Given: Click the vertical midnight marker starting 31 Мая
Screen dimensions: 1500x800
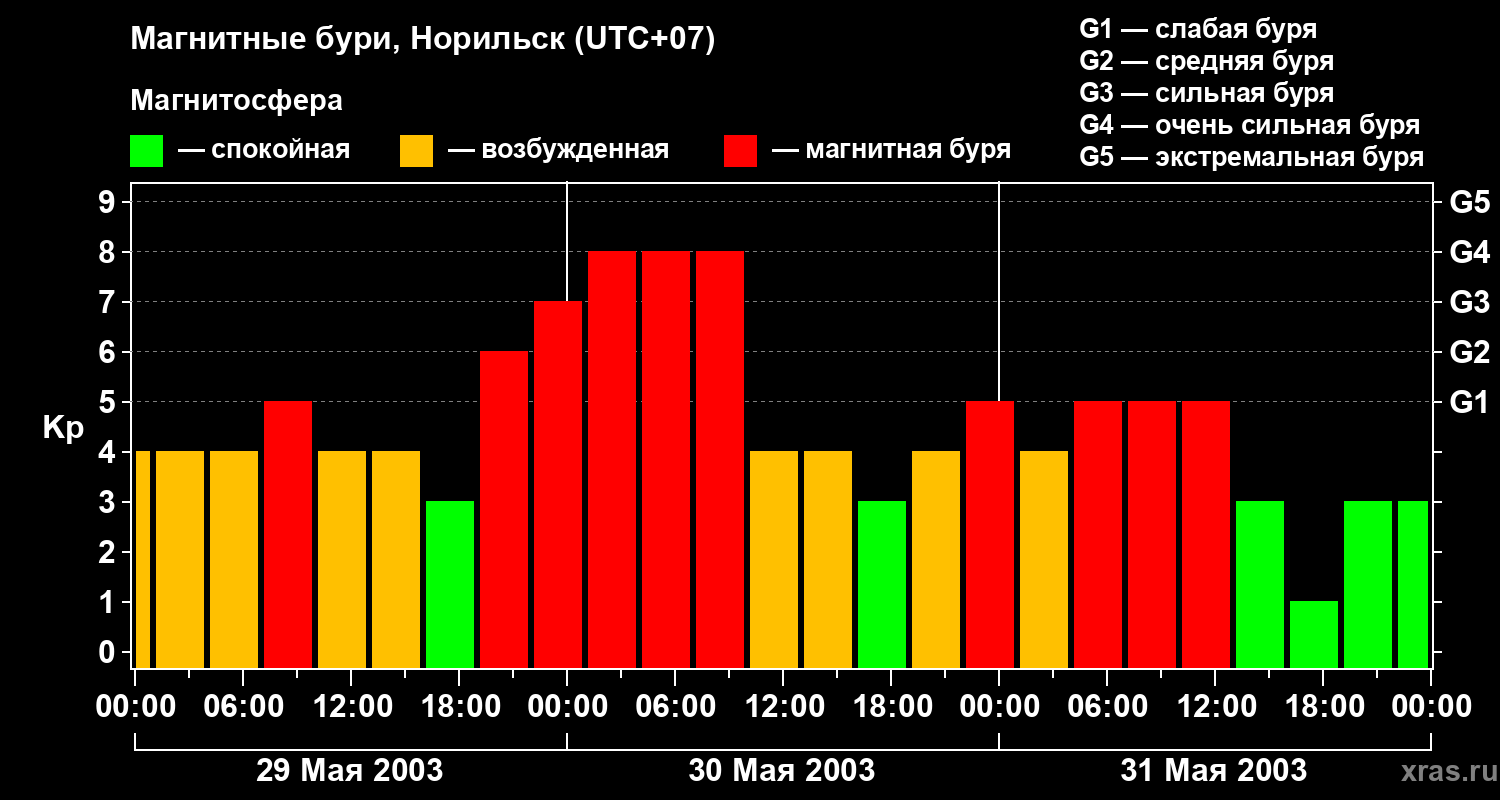Looking at the screenshot, I should (x=999, y=291).
